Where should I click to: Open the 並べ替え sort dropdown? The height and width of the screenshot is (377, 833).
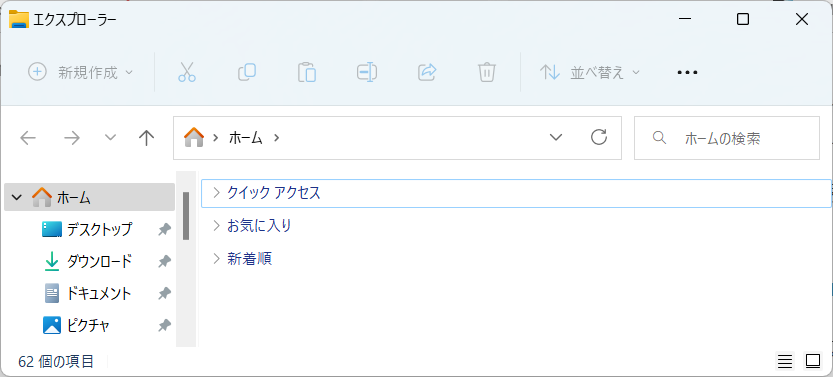(590, 72)
